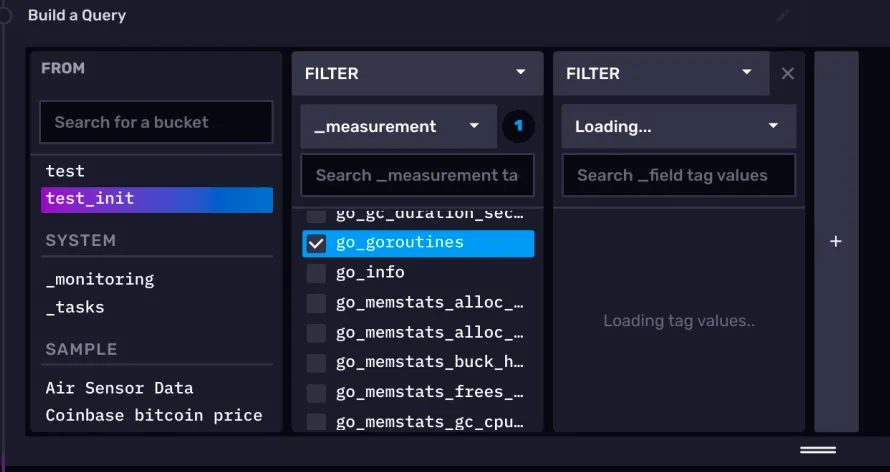Select the test_init bucket
The width and height of the screenshot is (890, 472).
pyautogui.click(x=156, y=199)
